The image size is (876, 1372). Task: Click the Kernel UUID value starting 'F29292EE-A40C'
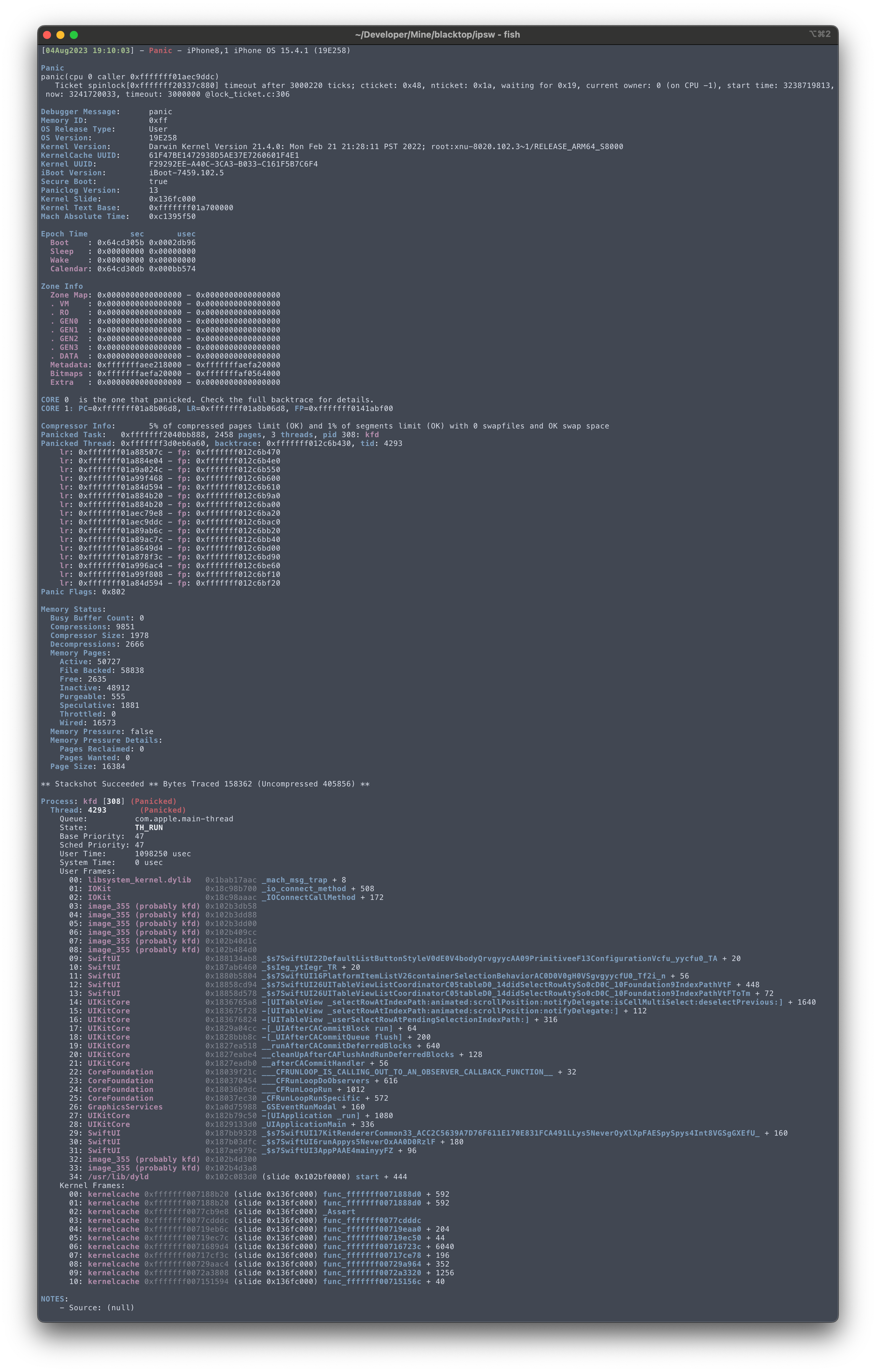point(234,164)
